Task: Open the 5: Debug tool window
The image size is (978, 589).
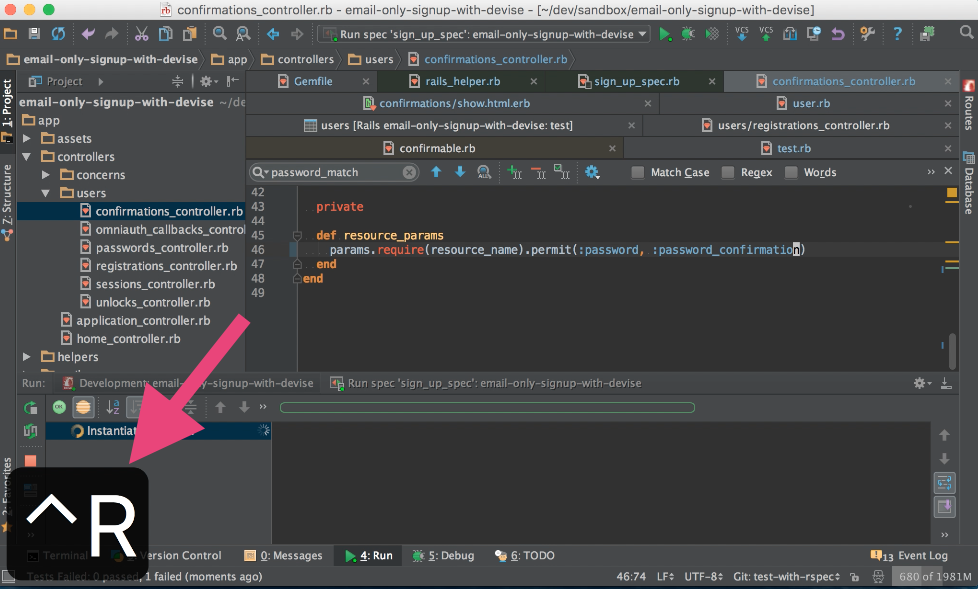Action: [443, 555]
